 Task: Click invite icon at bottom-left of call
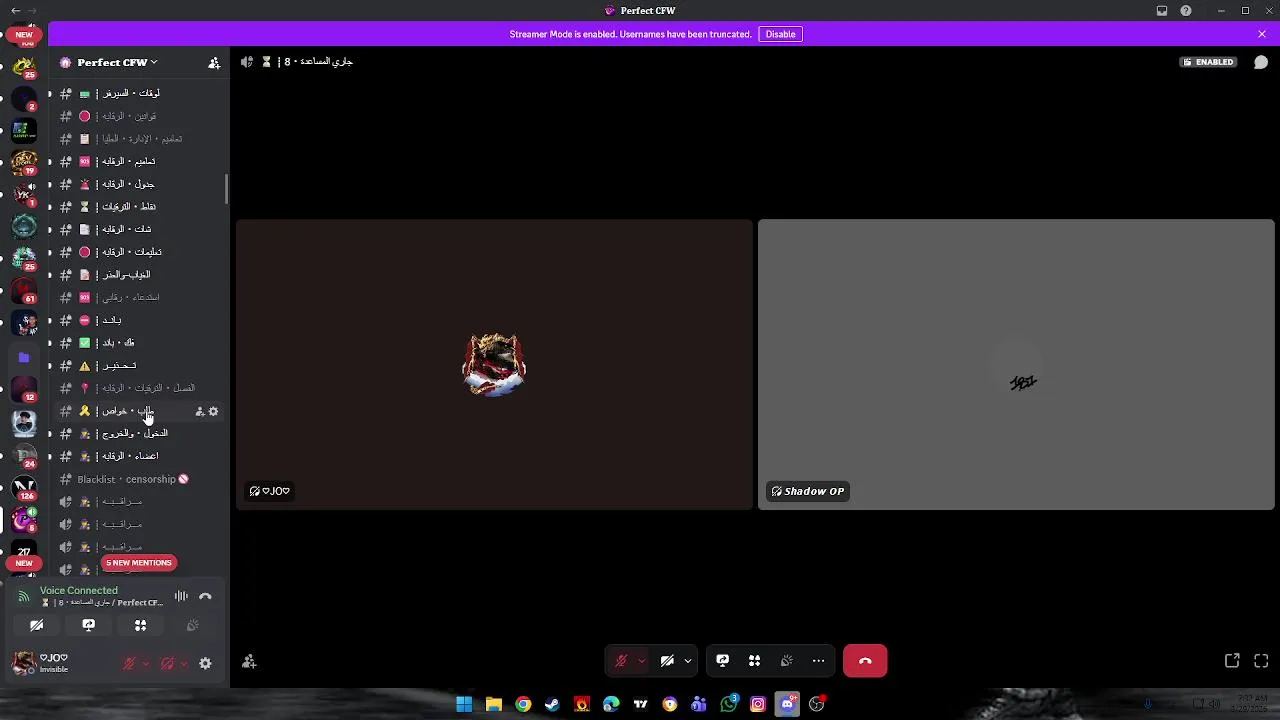pos(249,661)
